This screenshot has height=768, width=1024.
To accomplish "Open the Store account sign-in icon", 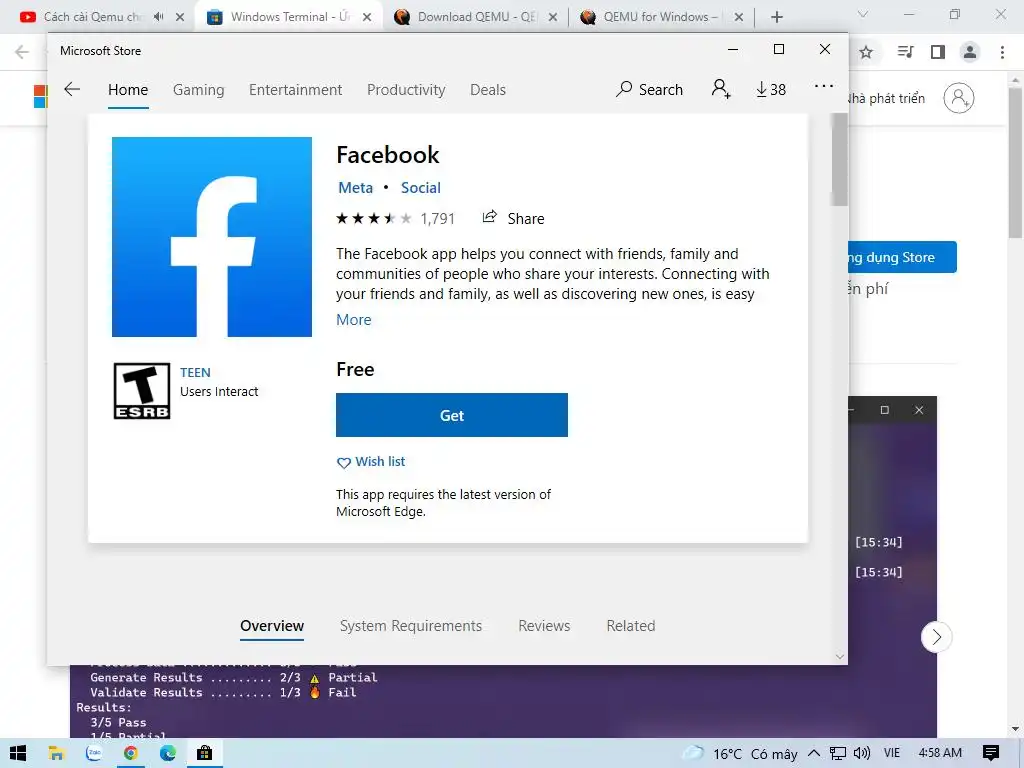I will 721,89.
